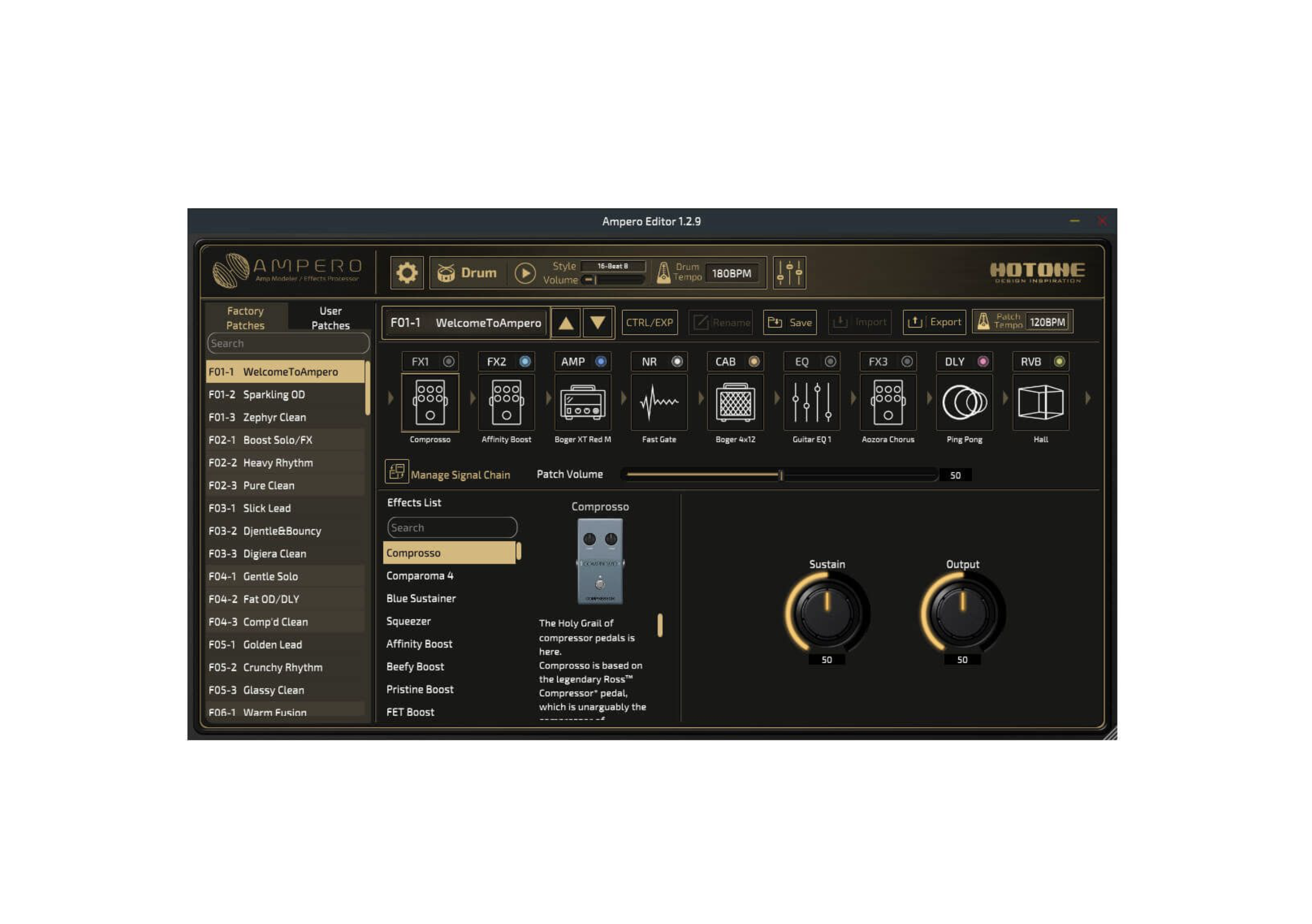Image resolution: width=1312 pixels, height=924 pixels.
Task: Select the Affinity Boost pedal in the FX2 slot
Action: click(506, 402)
